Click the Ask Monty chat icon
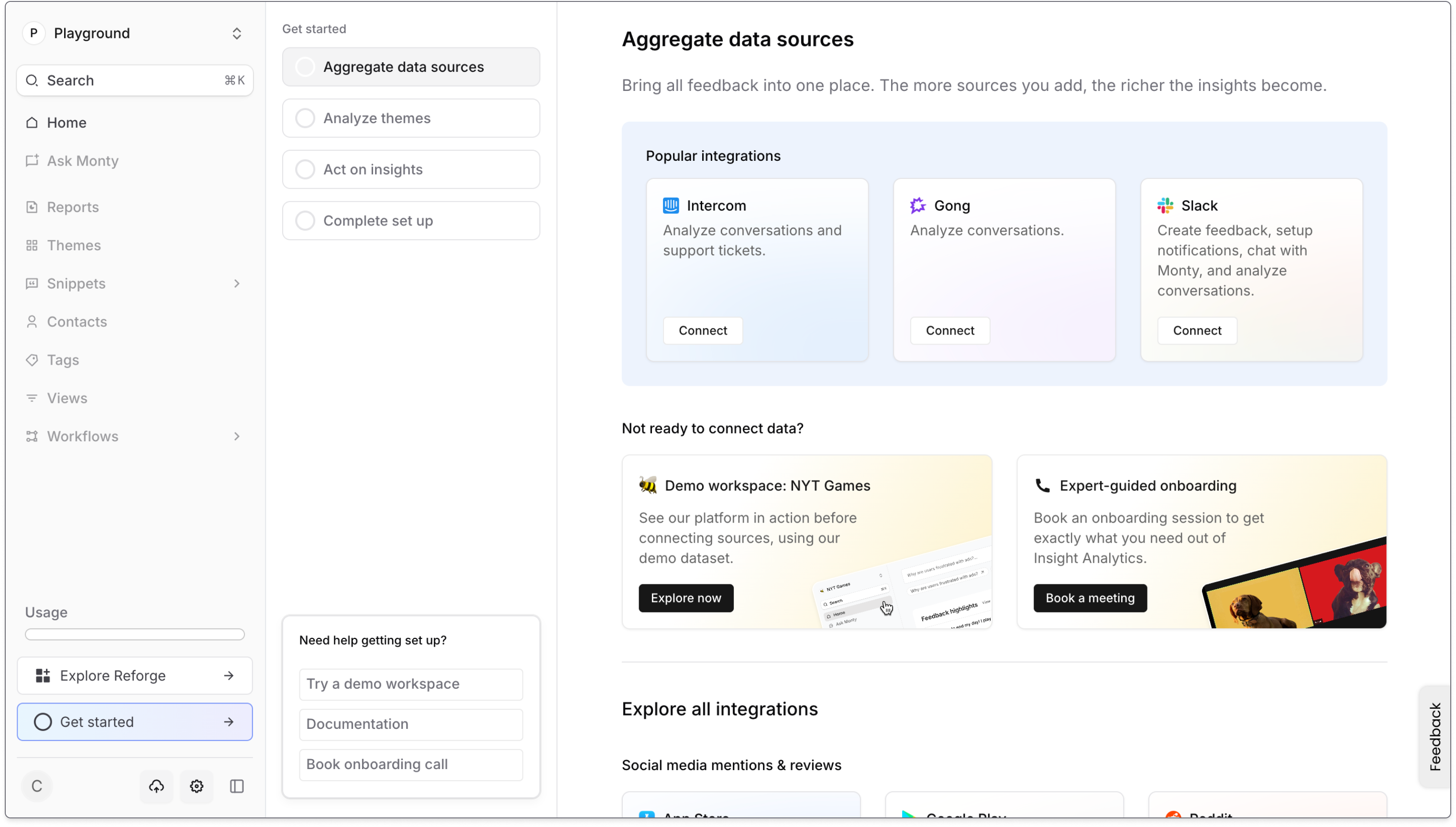Viewport: 1456px width, 827px height. click(32, 161)
